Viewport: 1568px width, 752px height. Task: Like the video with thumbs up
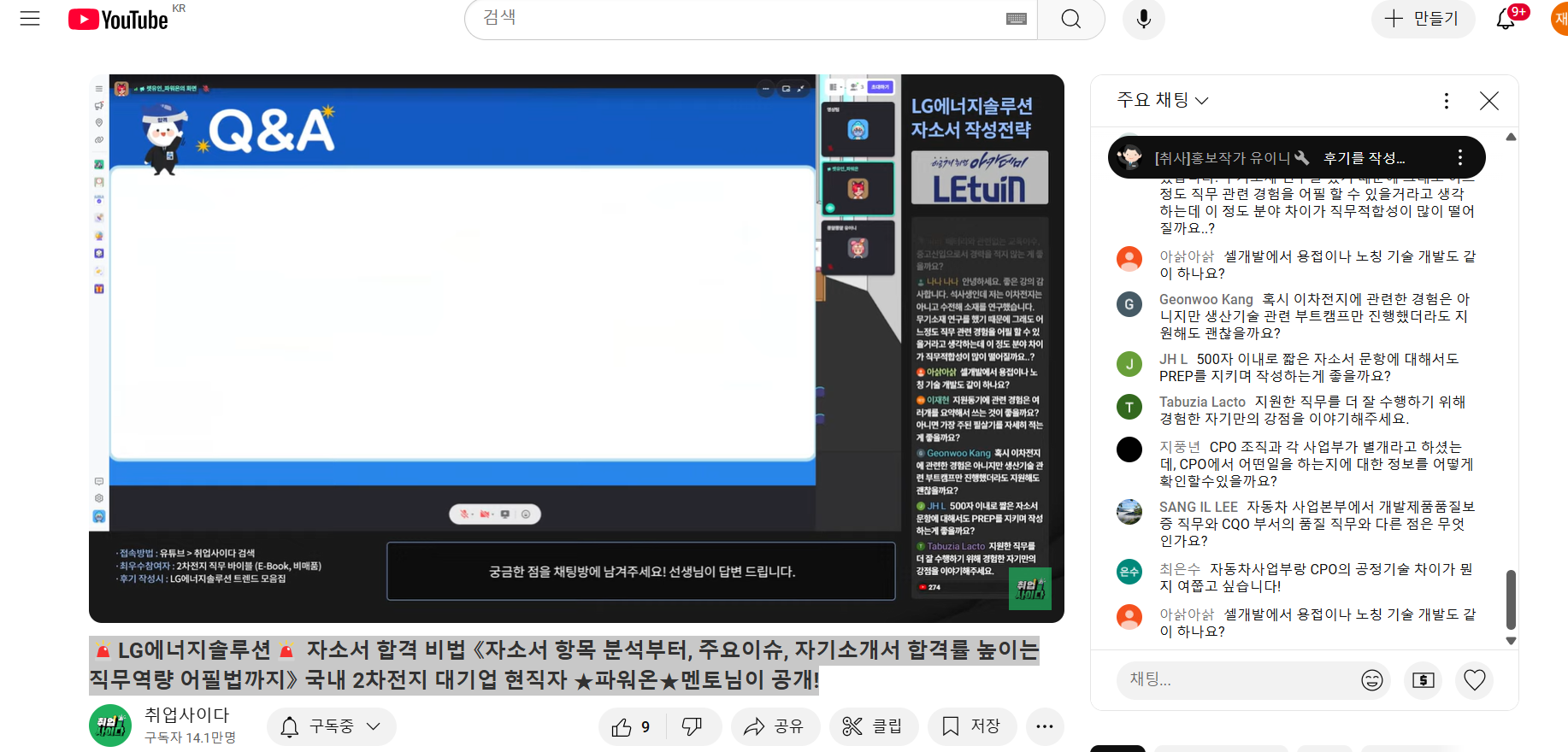[632, 726]
